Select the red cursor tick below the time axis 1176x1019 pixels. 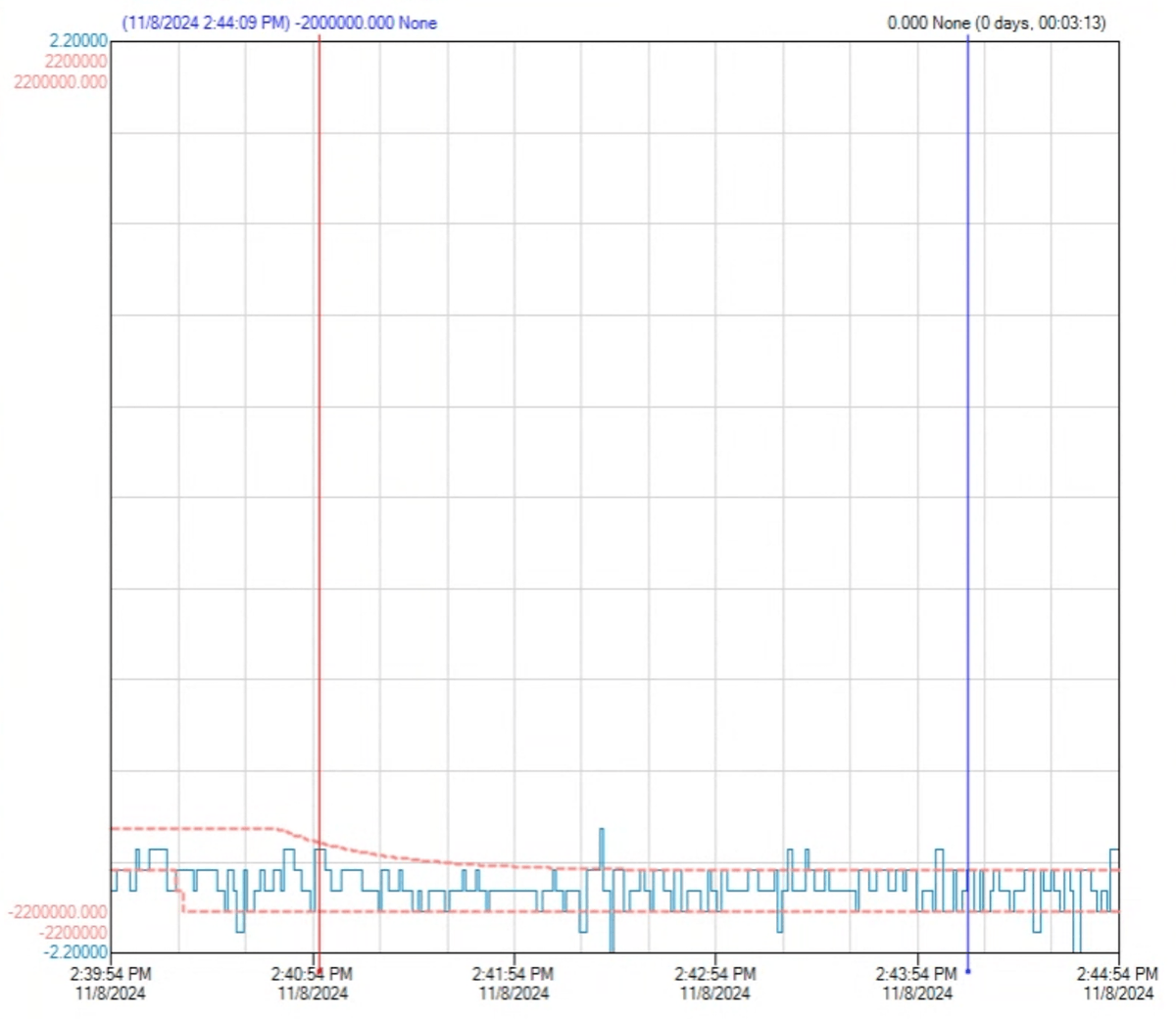[x=317, y=961]
